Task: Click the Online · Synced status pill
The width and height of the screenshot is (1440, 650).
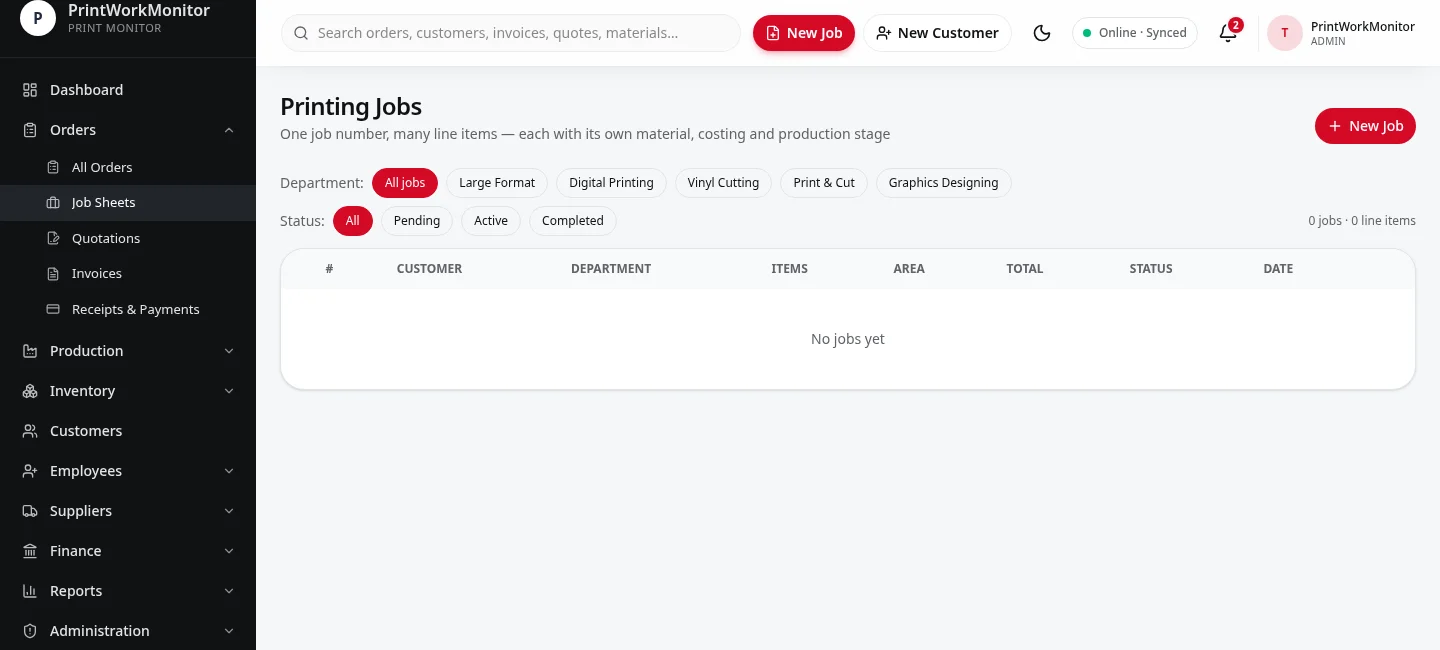Action: [x=1135, y=33]
